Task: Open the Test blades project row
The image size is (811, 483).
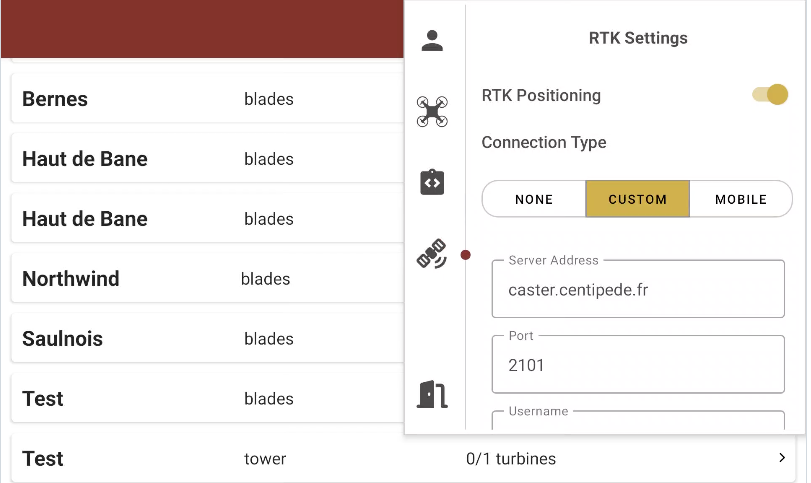Action: tap(200, 399)
